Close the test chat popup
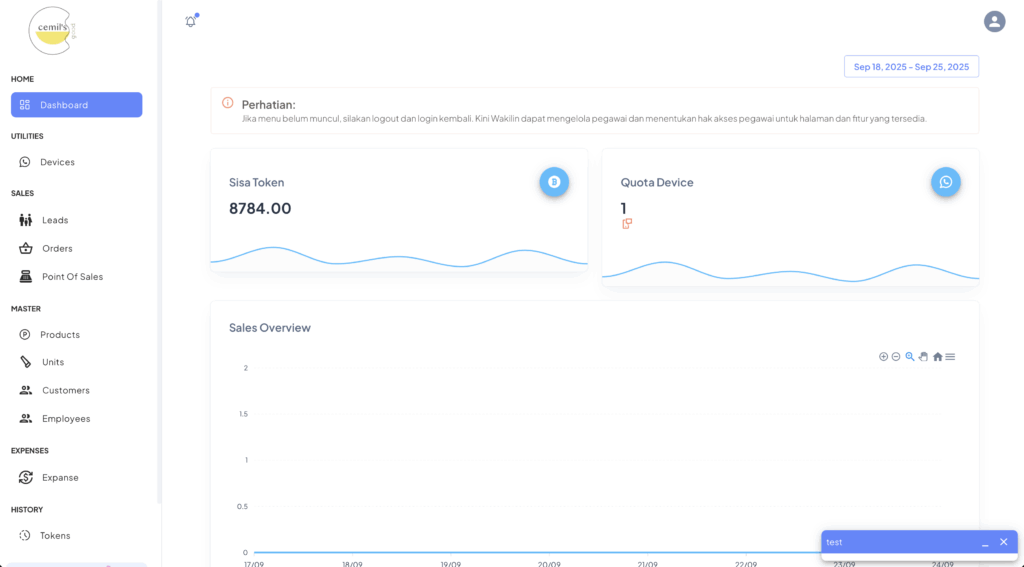1024x567 pixels. click(x=1004, y=542)
